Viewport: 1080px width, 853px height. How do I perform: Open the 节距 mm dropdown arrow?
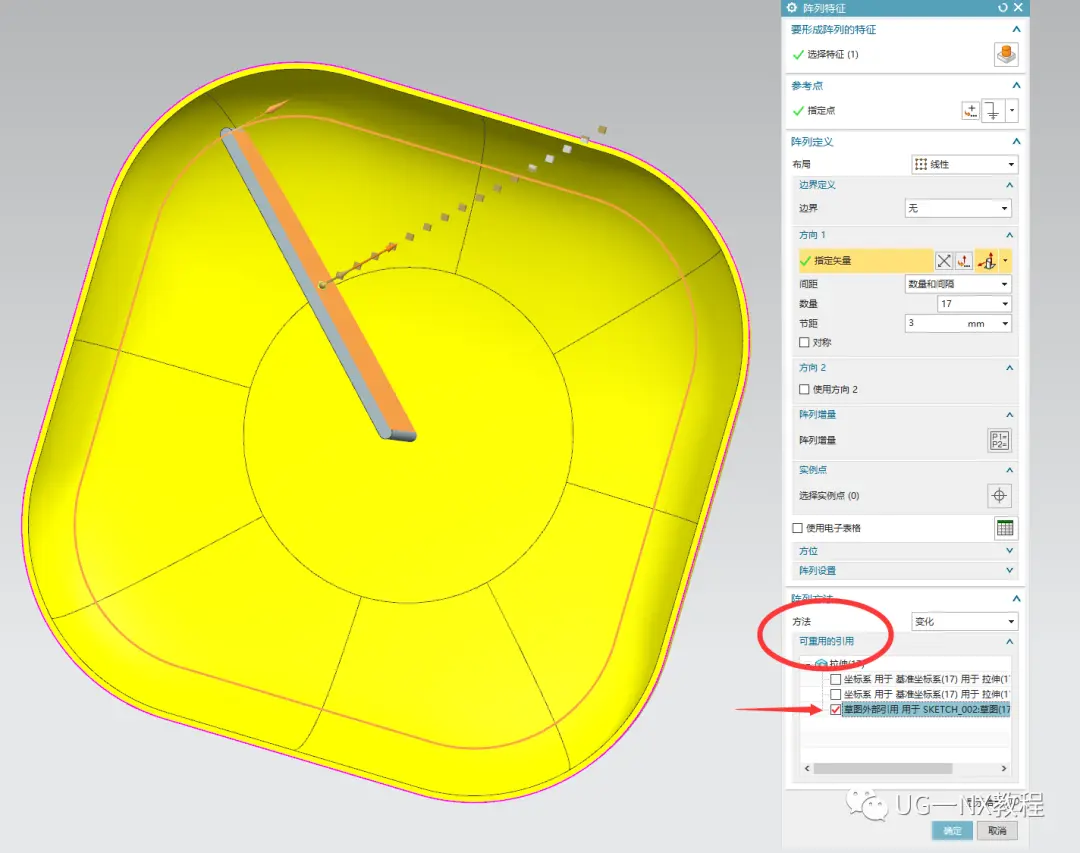pos(1005,324)
